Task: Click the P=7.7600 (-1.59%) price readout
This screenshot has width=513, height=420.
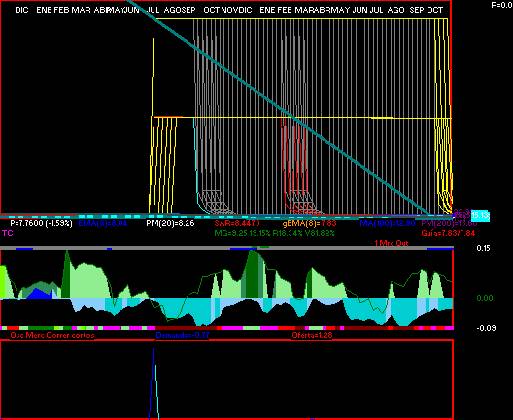Action: [41, 223]
